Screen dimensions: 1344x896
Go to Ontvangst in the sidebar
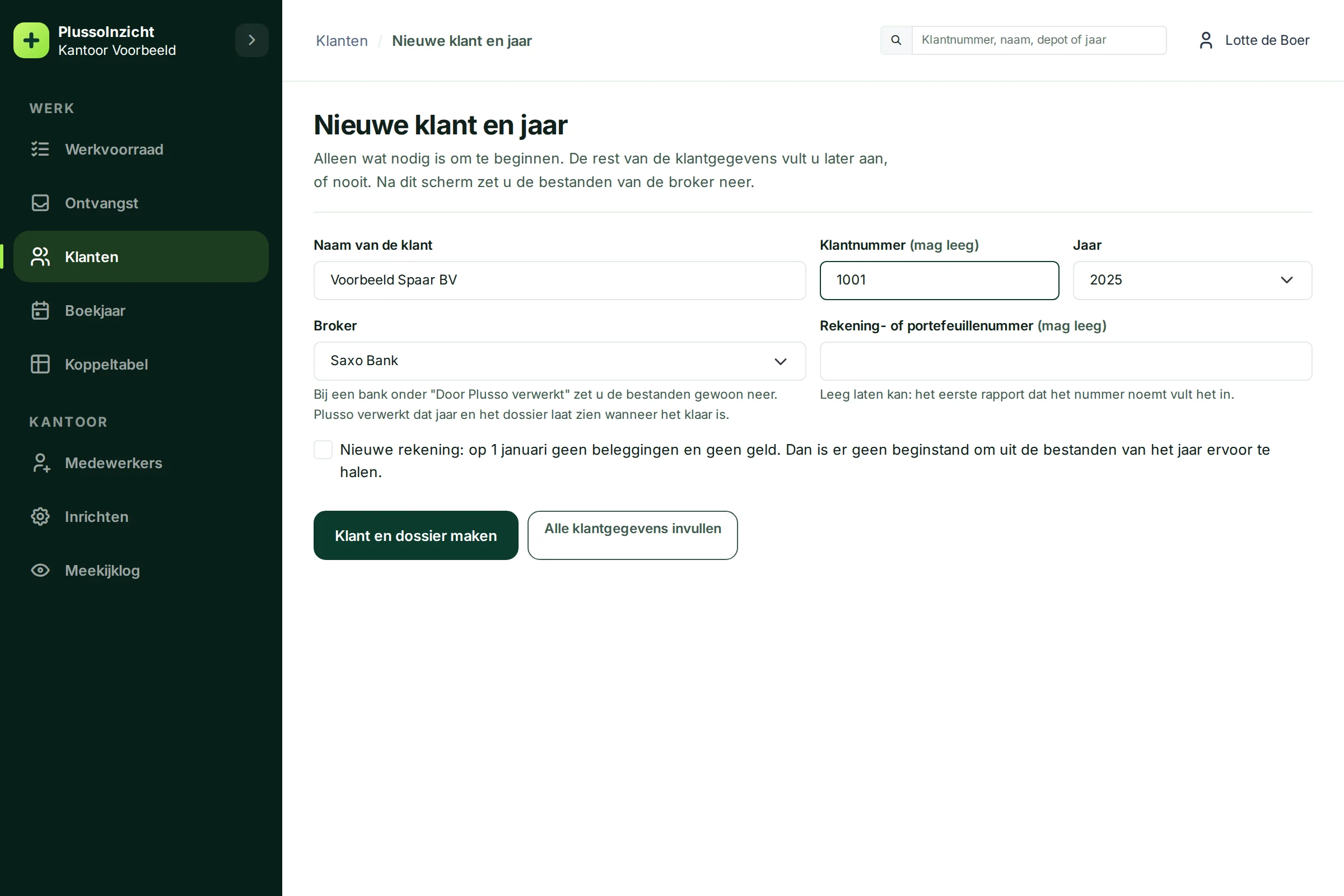[x=141, y=203]
